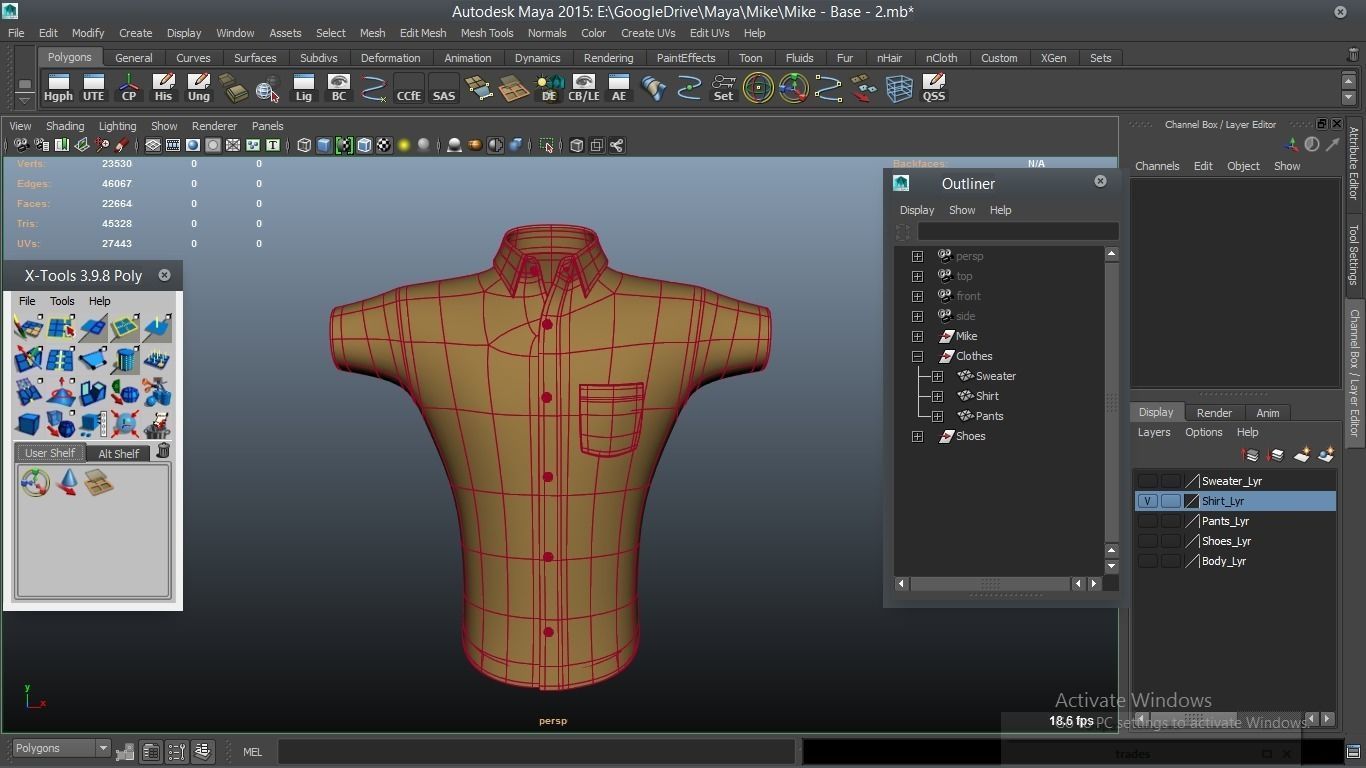Click the Hgph shelf button
Image resolution: width=1366 pixels, height=768 pixels.
[58, 88]
